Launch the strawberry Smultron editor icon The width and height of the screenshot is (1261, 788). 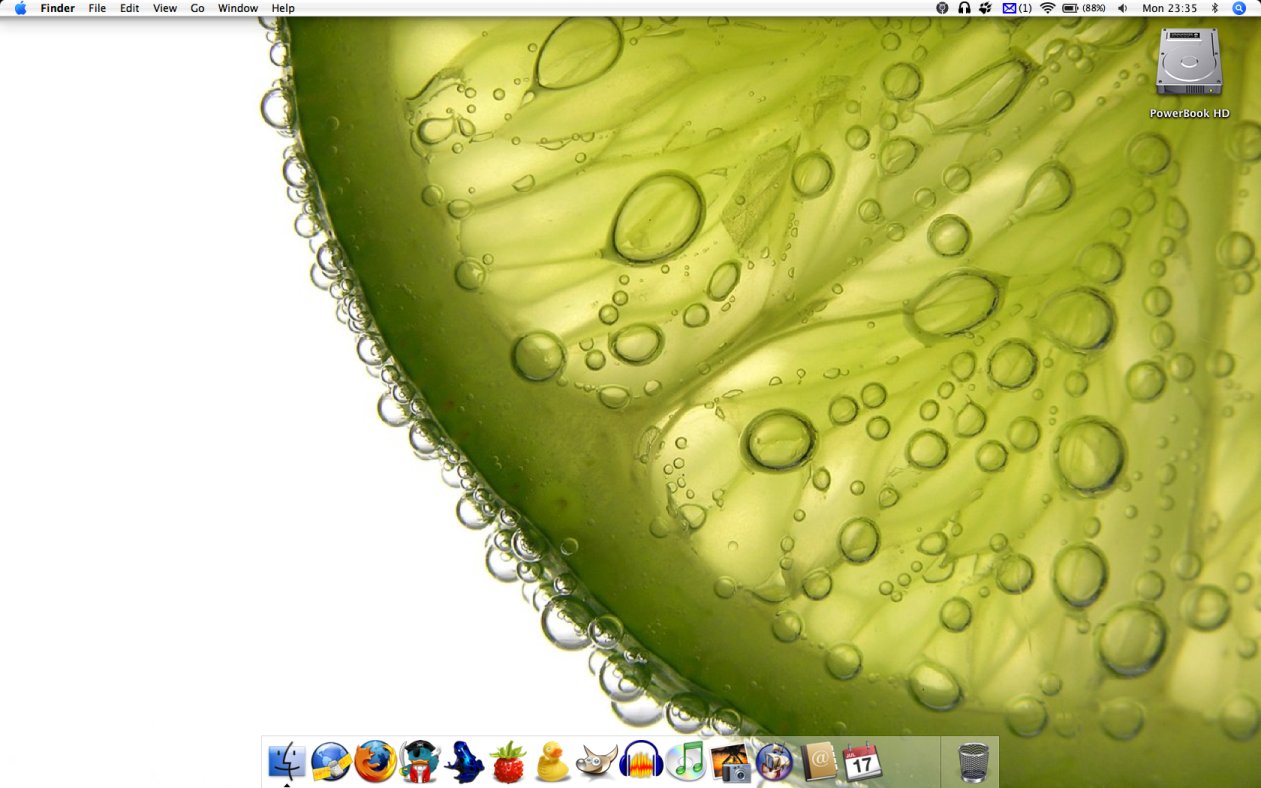[x=508, y=762]
